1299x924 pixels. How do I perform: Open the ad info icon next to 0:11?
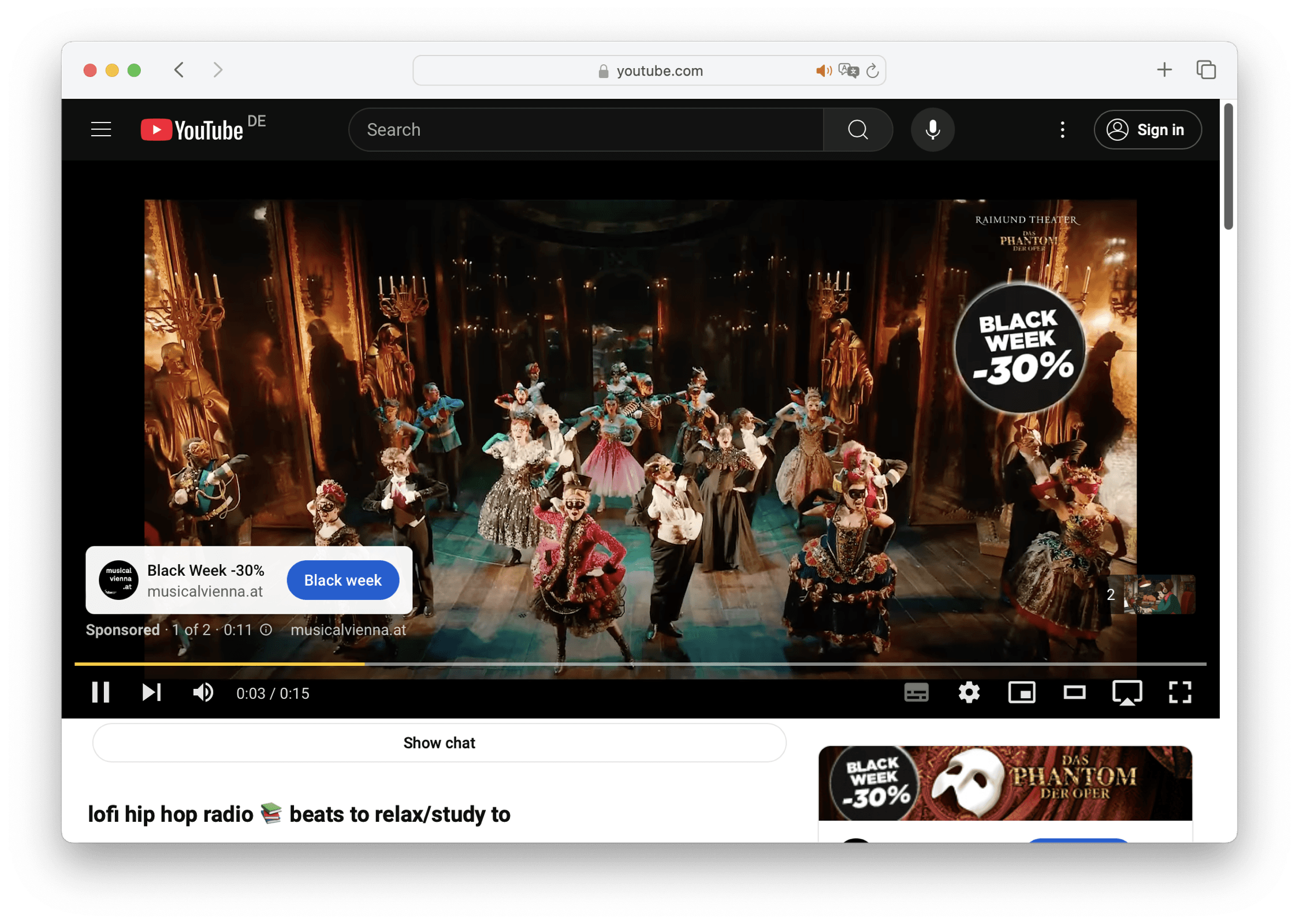pos(266,629)
